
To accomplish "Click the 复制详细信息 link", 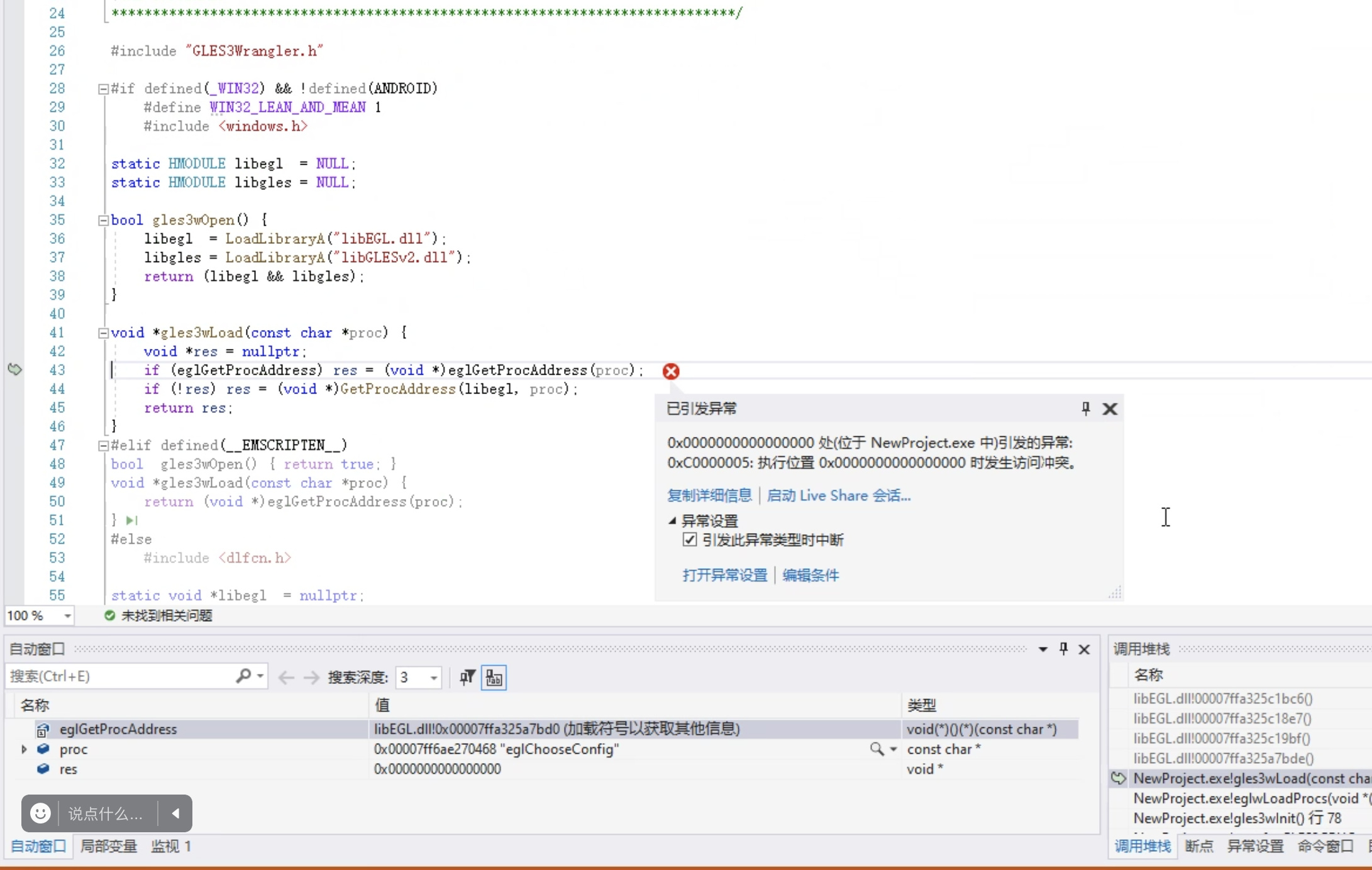I will coord(709,495).
